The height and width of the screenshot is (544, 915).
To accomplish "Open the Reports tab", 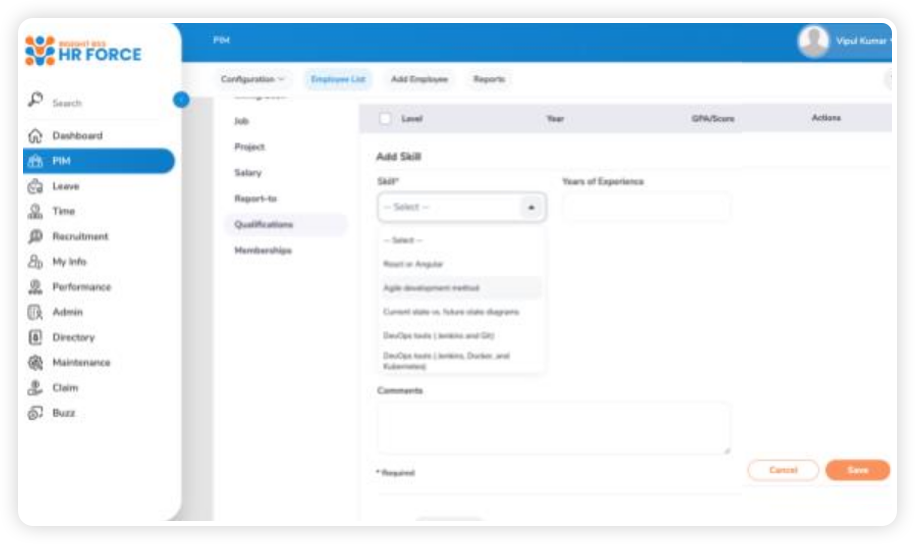I will click(489, 80).
